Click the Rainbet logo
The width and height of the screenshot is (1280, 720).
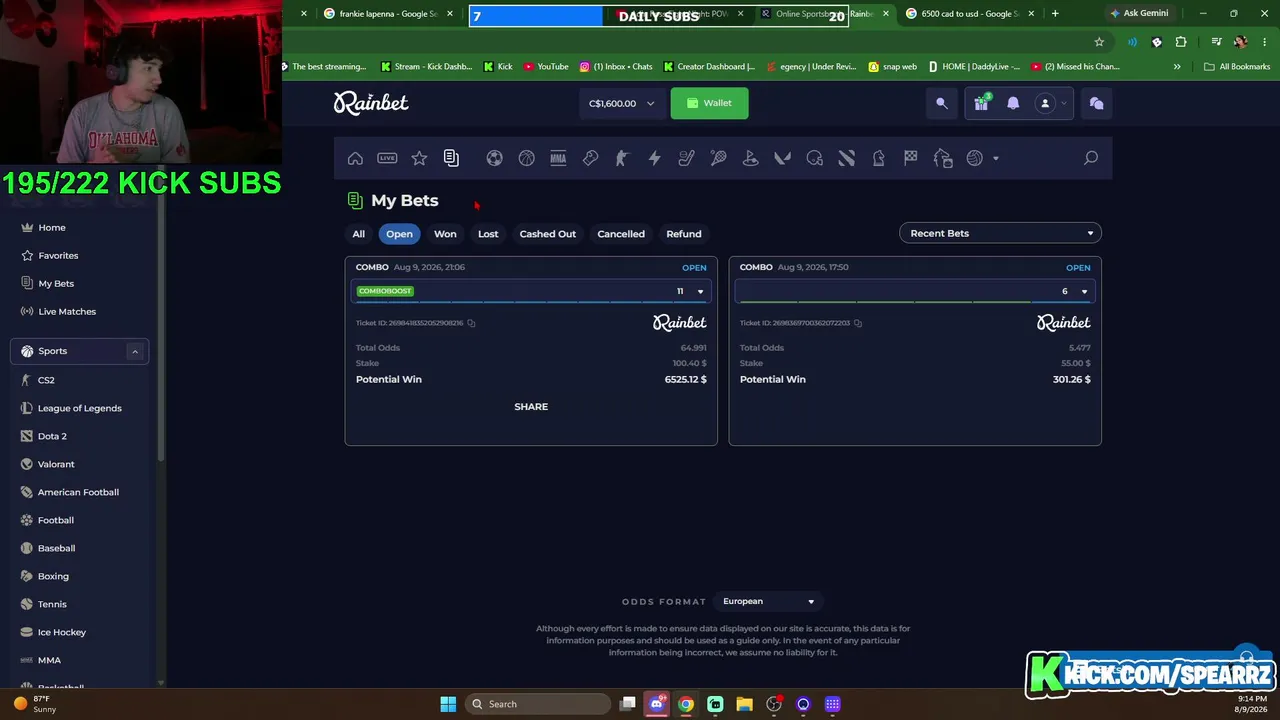coord(371,102)
